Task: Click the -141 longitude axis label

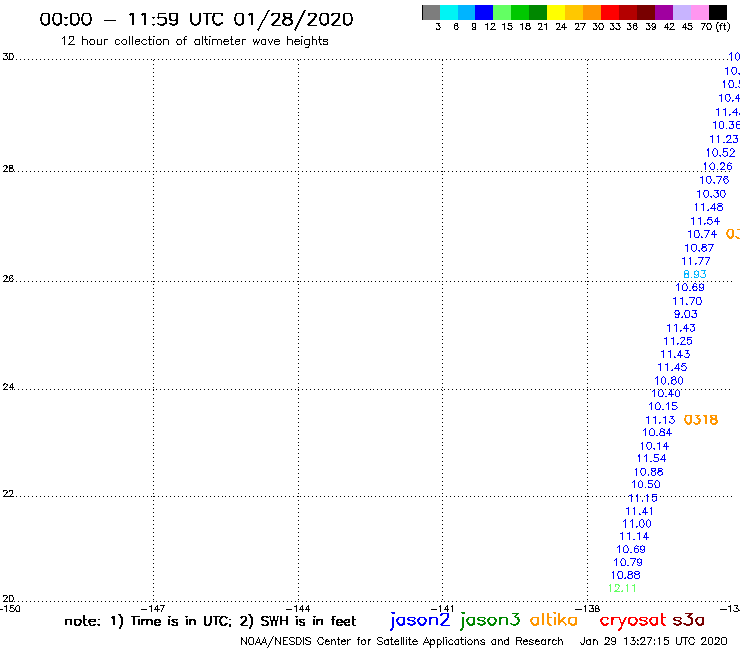Action: 442,609
